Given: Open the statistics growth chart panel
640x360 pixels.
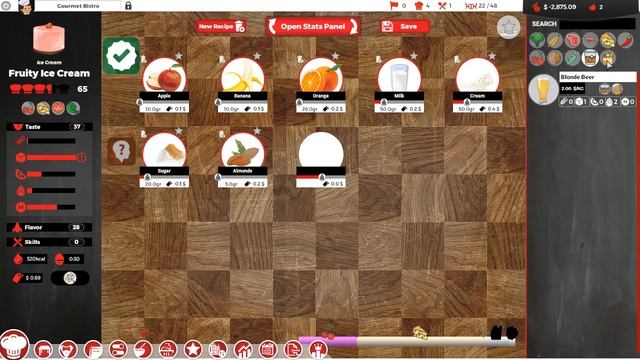Looking at the screenshot, I should coord(243,350).
